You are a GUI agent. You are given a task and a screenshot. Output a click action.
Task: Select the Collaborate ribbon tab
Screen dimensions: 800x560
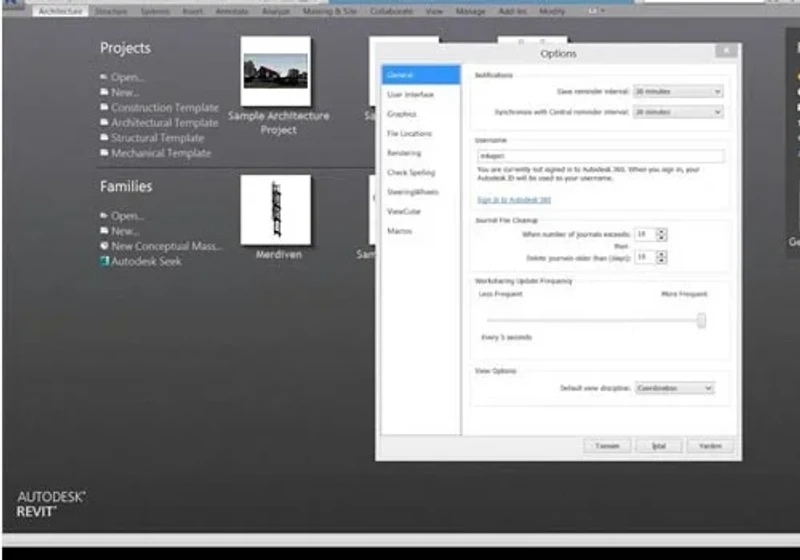(391, 11)
